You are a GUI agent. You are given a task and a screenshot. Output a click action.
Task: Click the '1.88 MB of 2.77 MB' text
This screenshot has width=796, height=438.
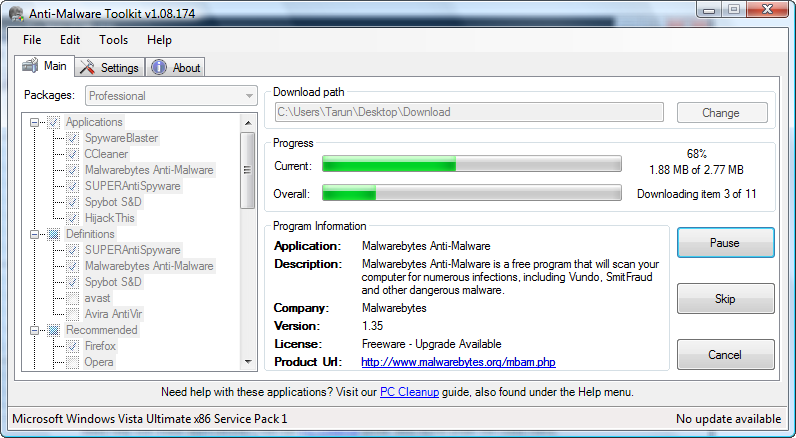tap(696, 170)
